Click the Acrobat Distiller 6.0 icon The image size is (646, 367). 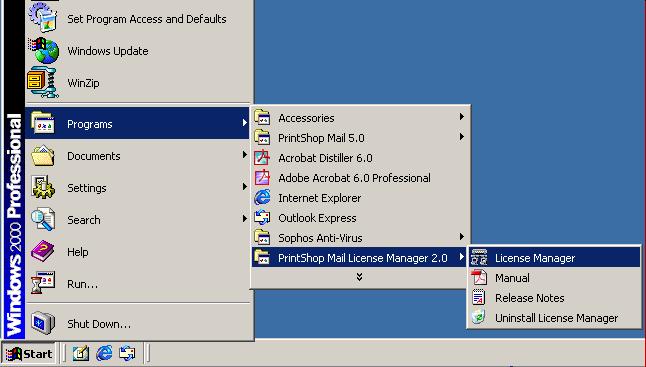coord(262,158)
